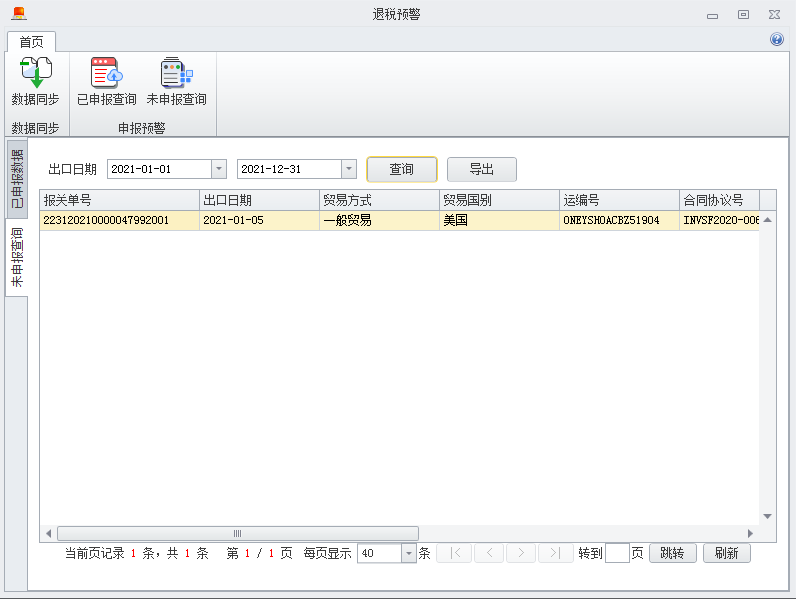Select the ONEYSHOACBZ51904 cell
The height and width of the screenshot is (599, 796).
[619, 220]
